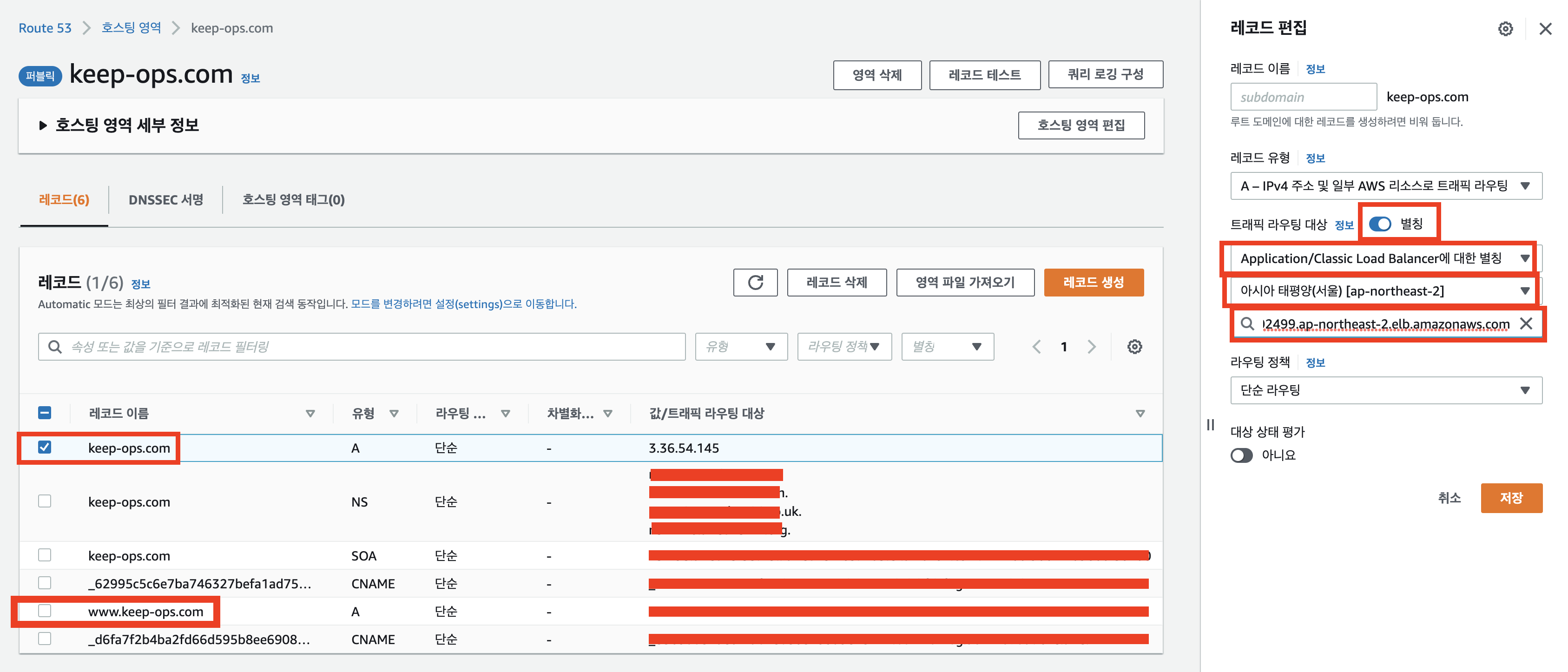Check the www.keep-ops.com record checkbox
The width and height of the screenshot is (1568, 672).
(45, 611)
